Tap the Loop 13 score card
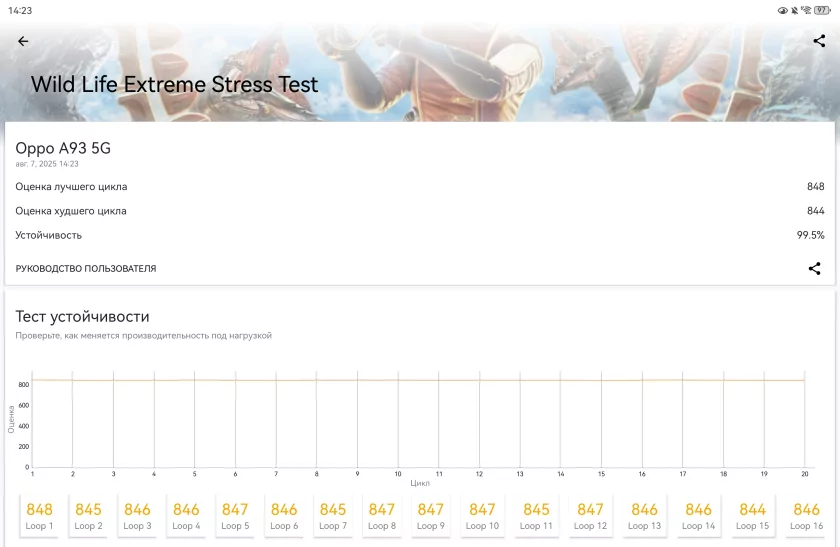The image size is (840, 547). 644,515
